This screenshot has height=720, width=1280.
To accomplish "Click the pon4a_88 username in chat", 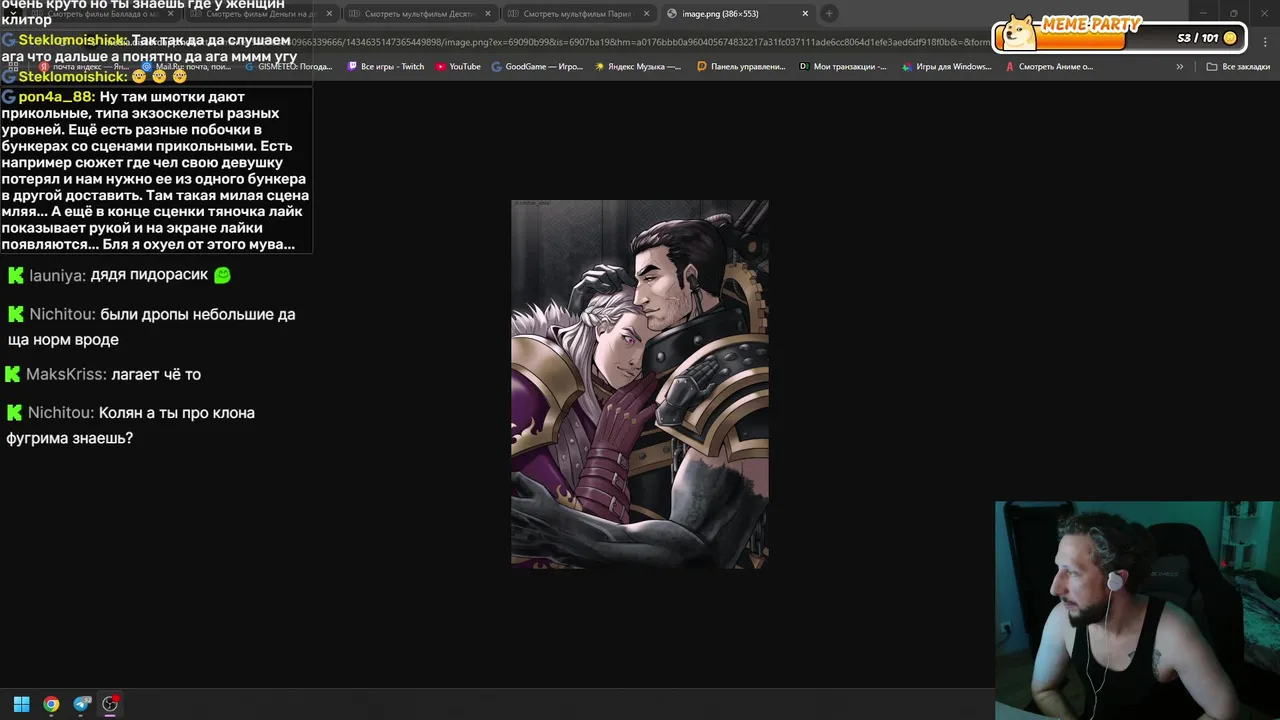I will [56, 97].
